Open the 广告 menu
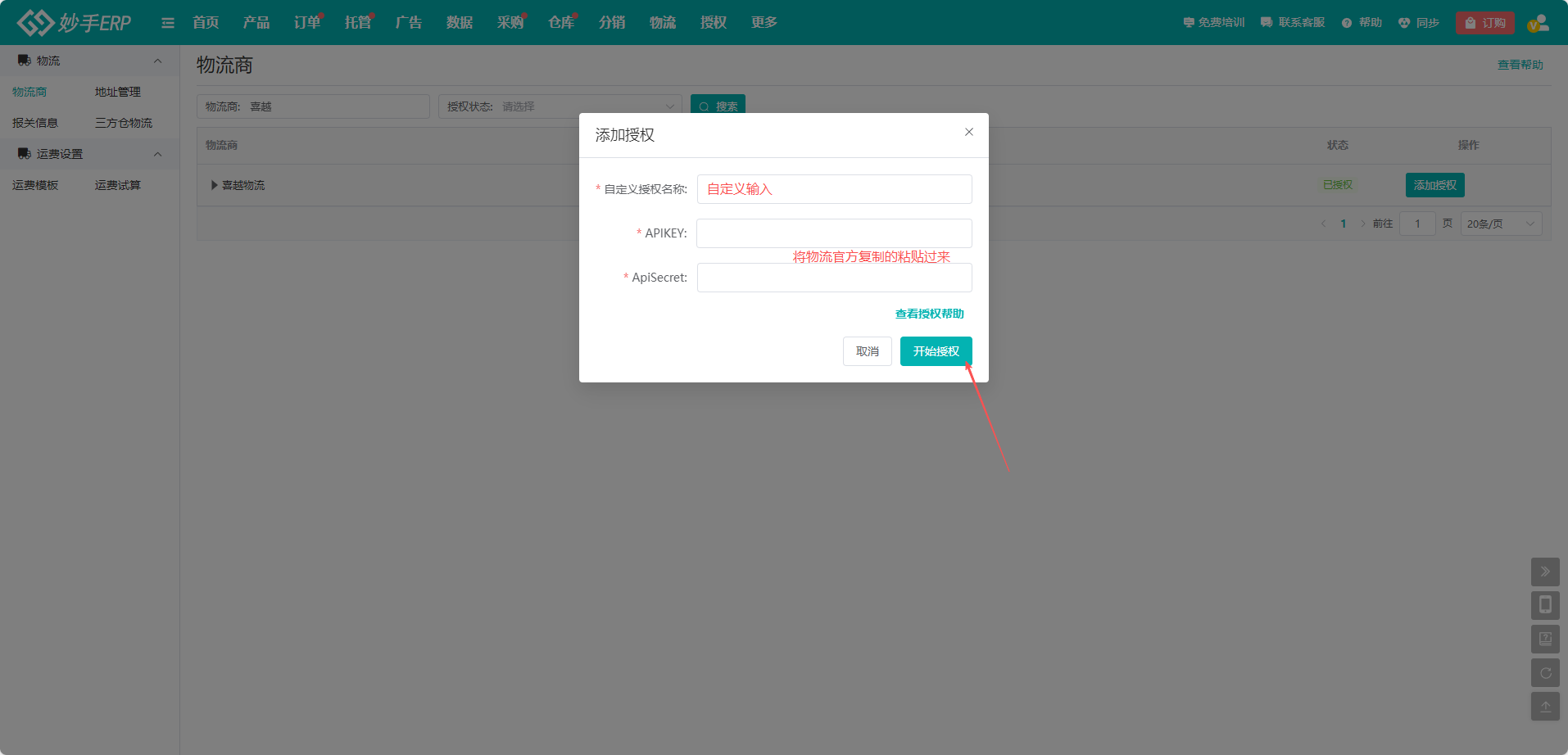1568x755 pixels. coord(409,22)
